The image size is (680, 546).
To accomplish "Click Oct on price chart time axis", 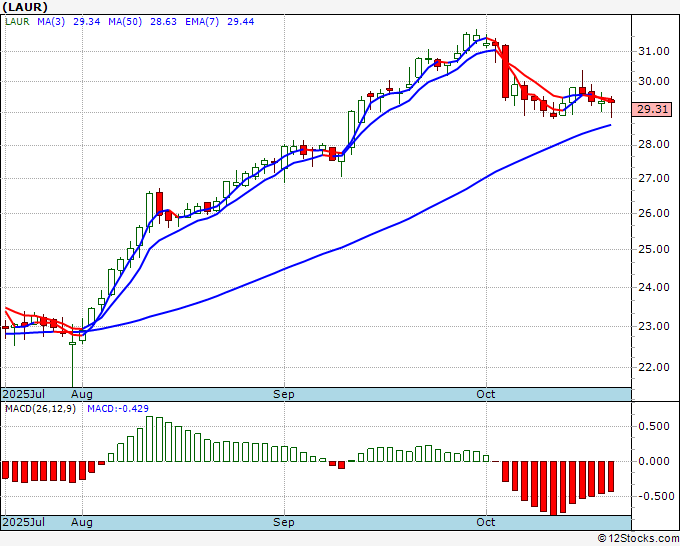I will pyautogui.click(x=485, y=394).
